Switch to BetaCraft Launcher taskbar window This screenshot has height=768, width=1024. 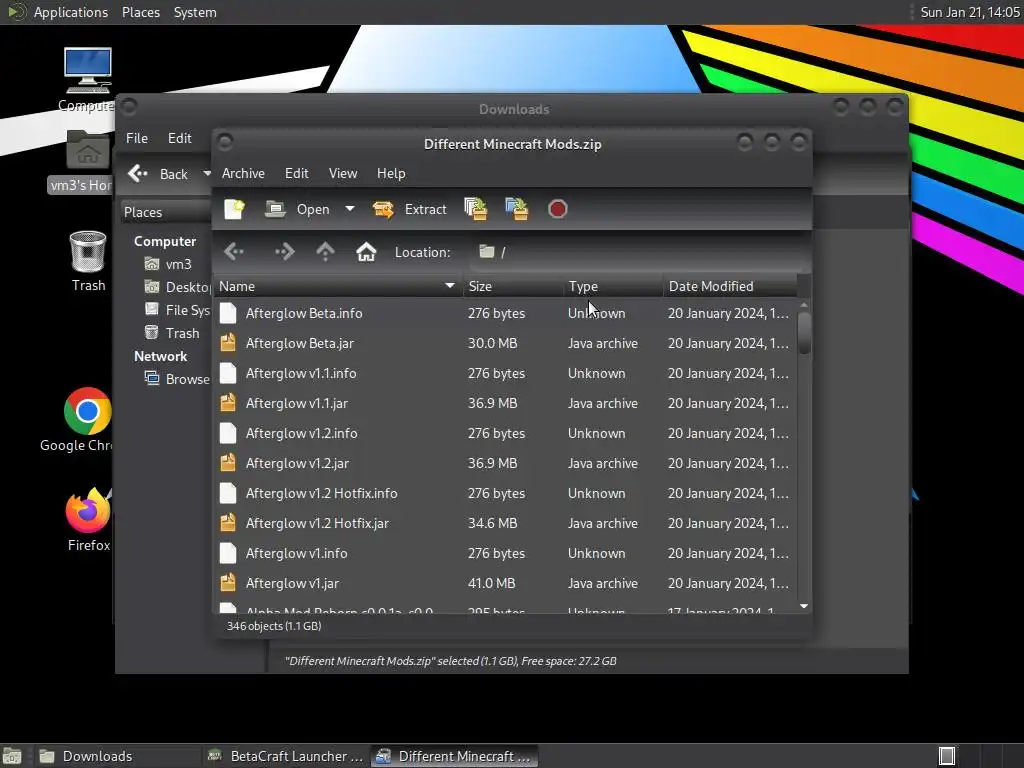(x=285, y=756)
